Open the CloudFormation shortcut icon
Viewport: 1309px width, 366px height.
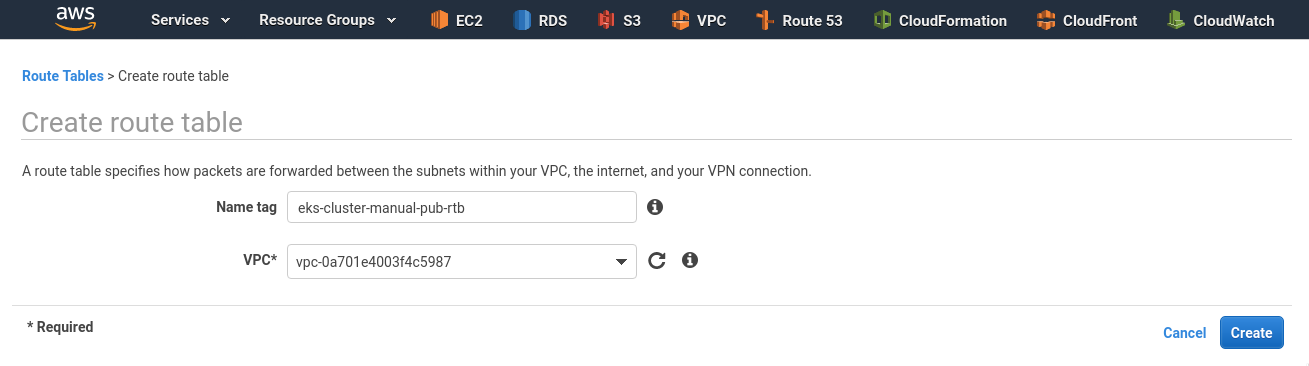coord(882,20)
